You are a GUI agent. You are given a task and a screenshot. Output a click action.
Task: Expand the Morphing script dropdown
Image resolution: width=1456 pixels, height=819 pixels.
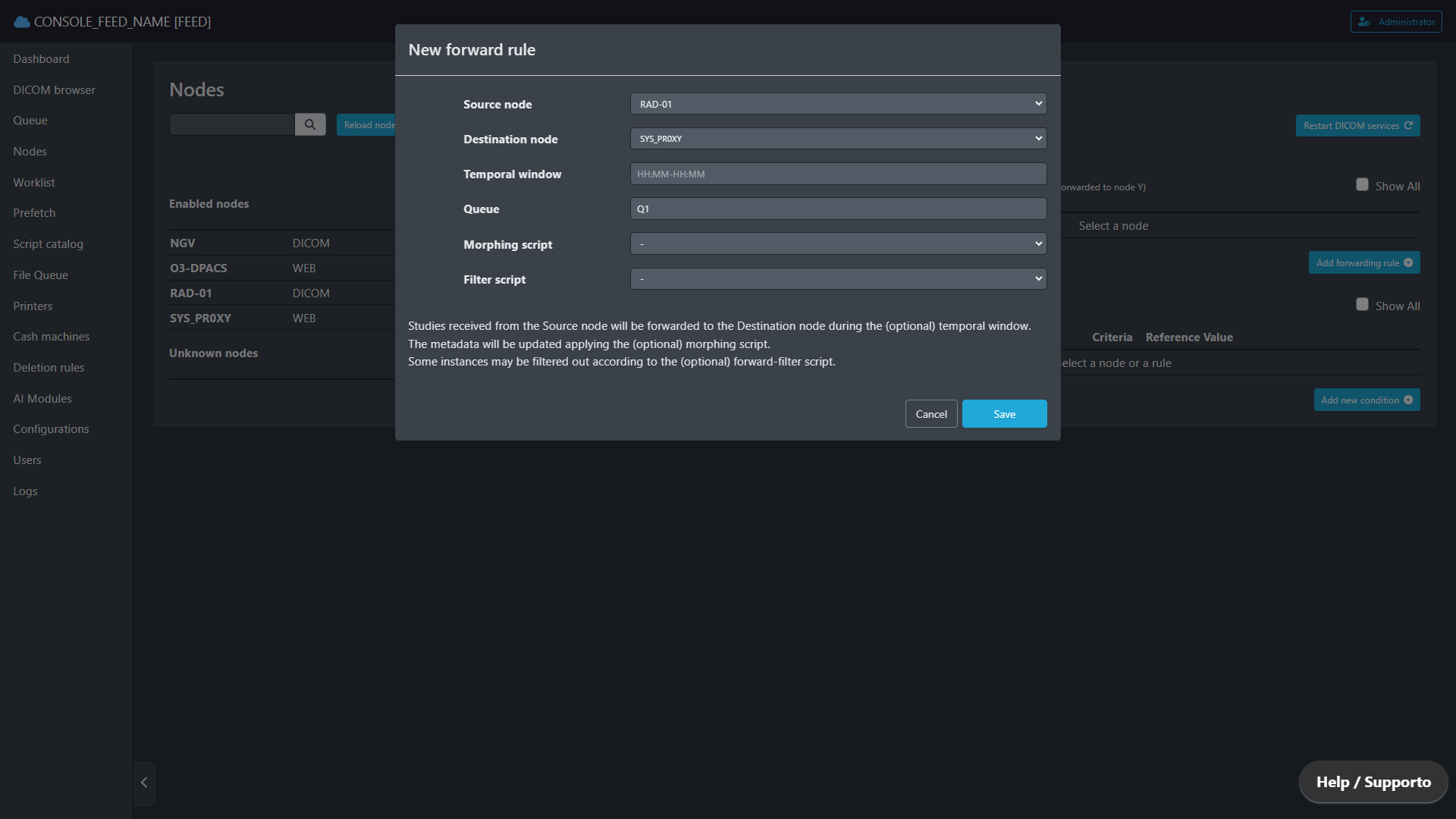pyautogui.click(x=838, y=244)
